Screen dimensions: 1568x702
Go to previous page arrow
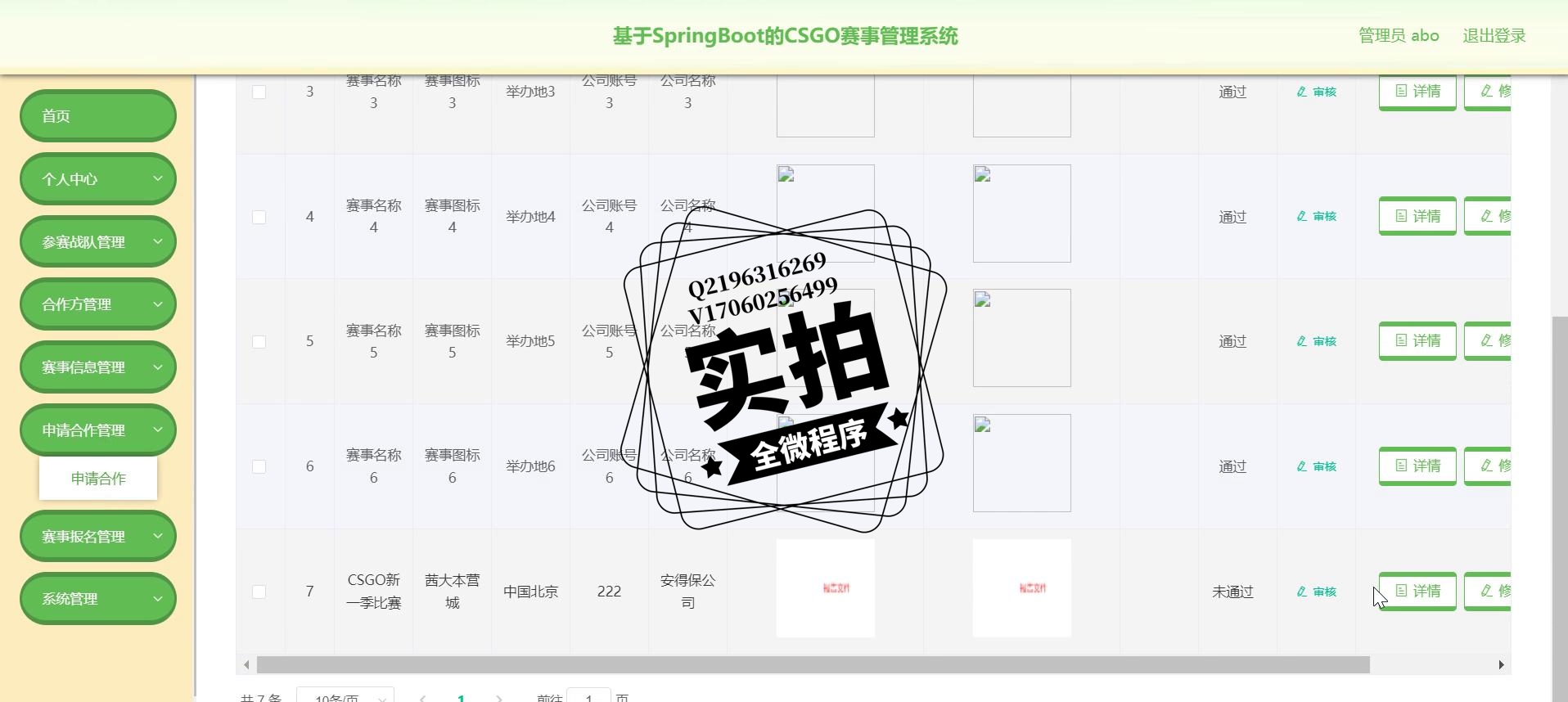click(422, 698)
